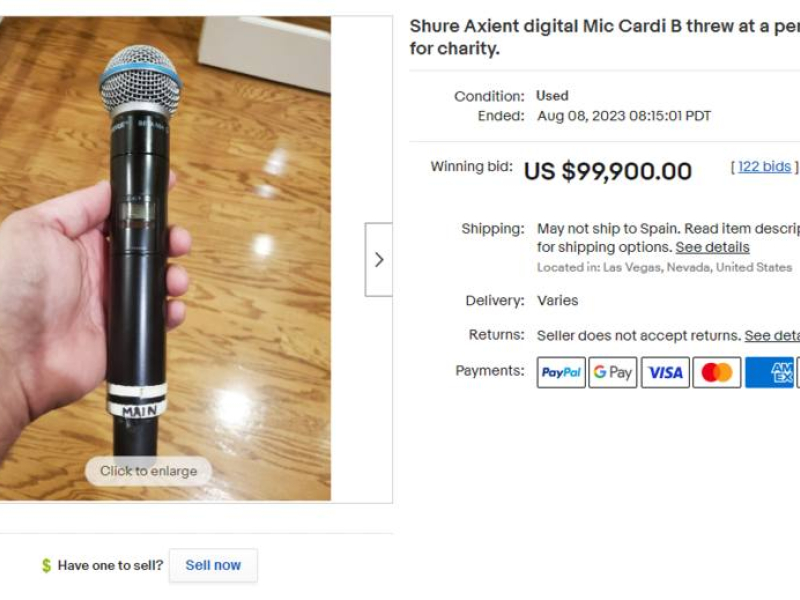Click the PayPal payment icon
Screen dimensions: 800x600
561,373
